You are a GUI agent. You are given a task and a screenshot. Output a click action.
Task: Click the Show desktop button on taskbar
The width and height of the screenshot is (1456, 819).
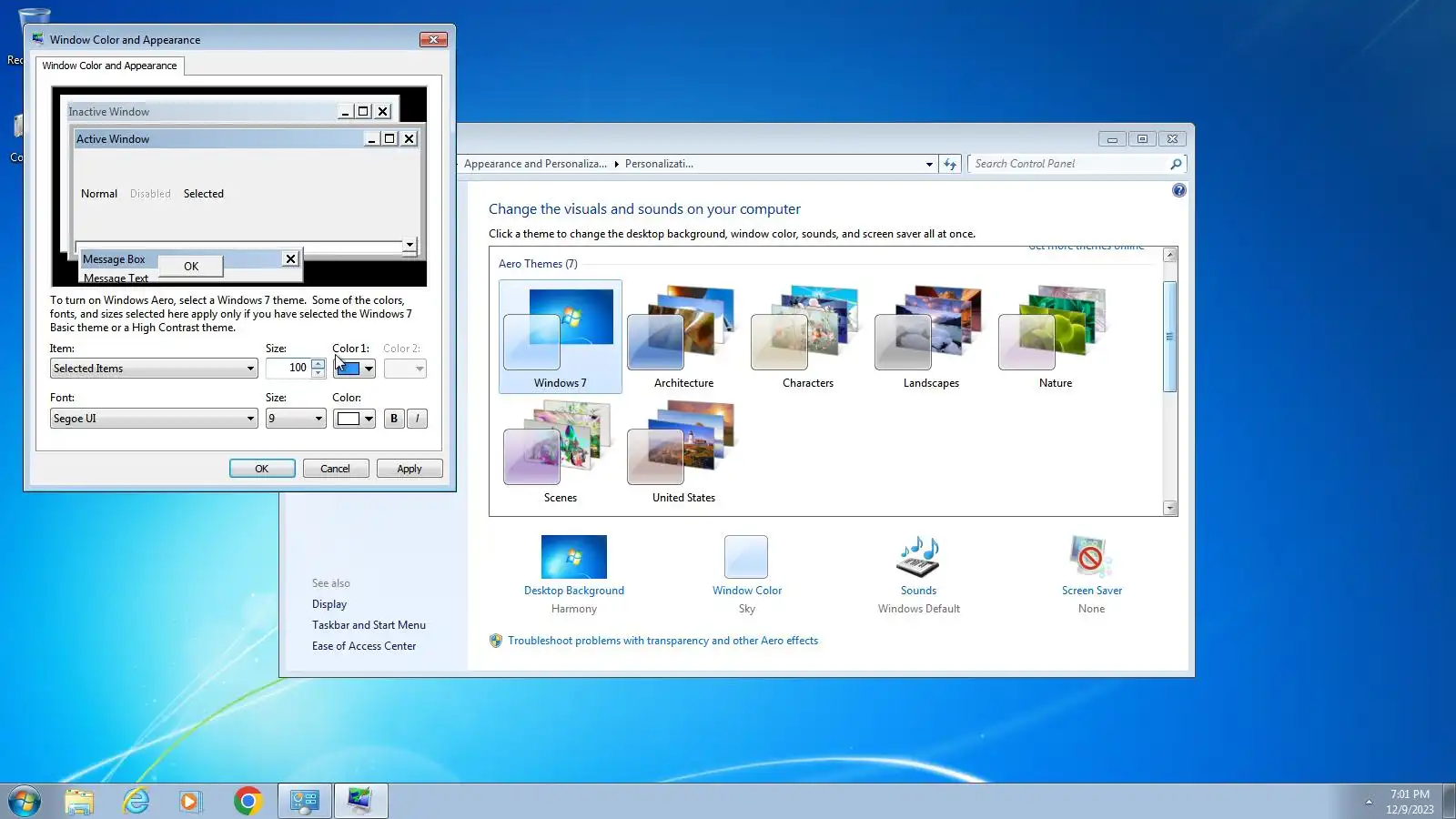[1450, 802]
